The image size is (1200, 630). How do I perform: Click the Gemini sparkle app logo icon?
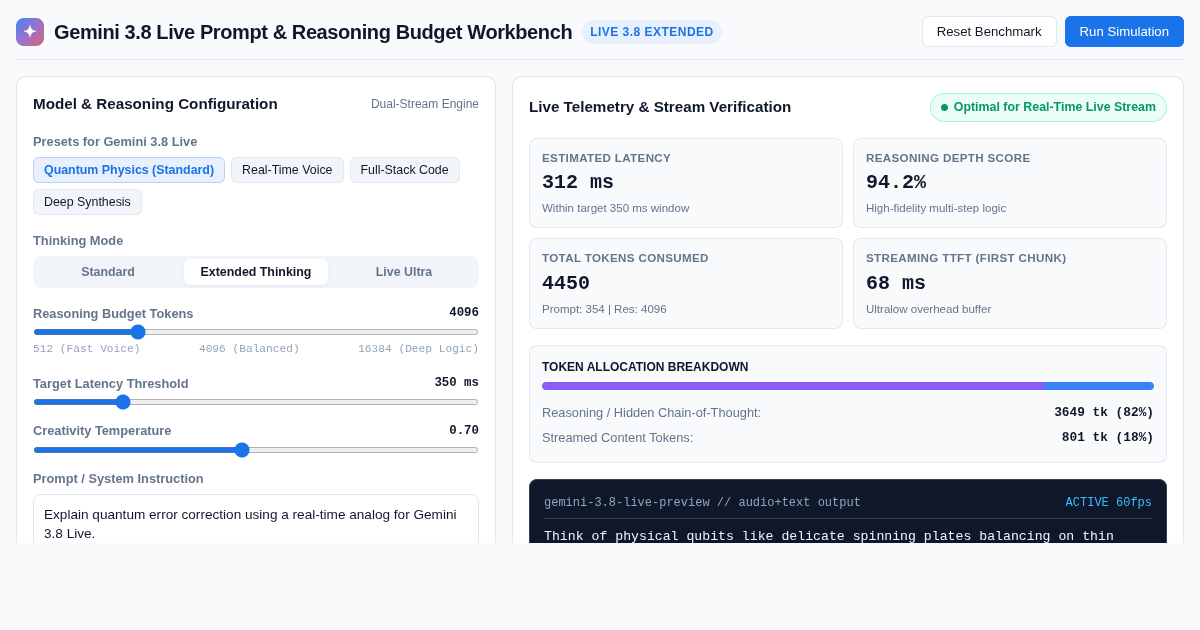[30, 32]
